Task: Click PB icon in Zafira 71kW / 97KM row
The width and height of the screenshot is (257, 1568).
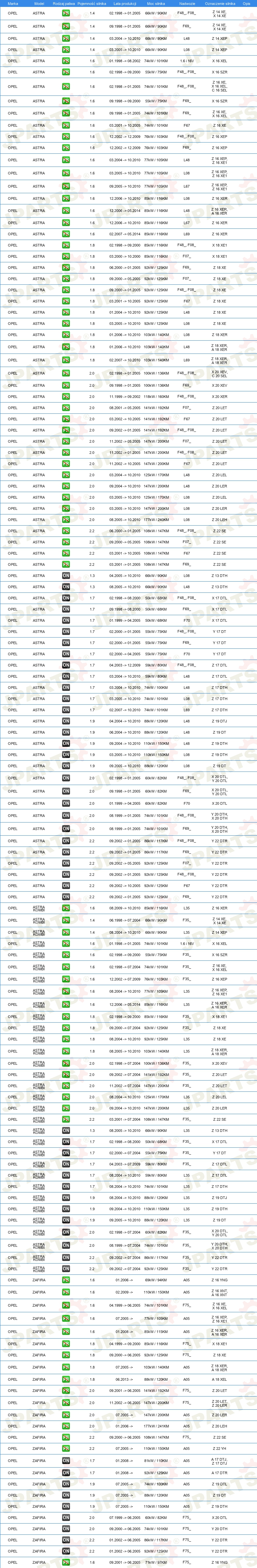Action: (66, 1562)
